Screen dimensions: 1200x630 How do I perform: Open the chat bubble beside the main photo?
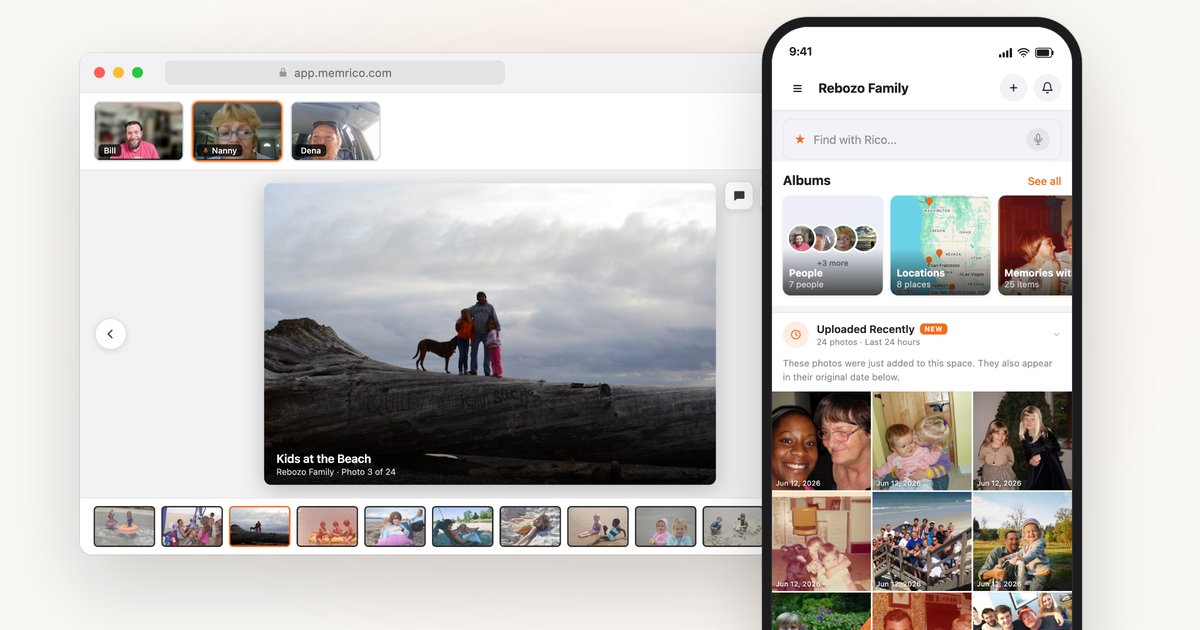pos(739,196)
